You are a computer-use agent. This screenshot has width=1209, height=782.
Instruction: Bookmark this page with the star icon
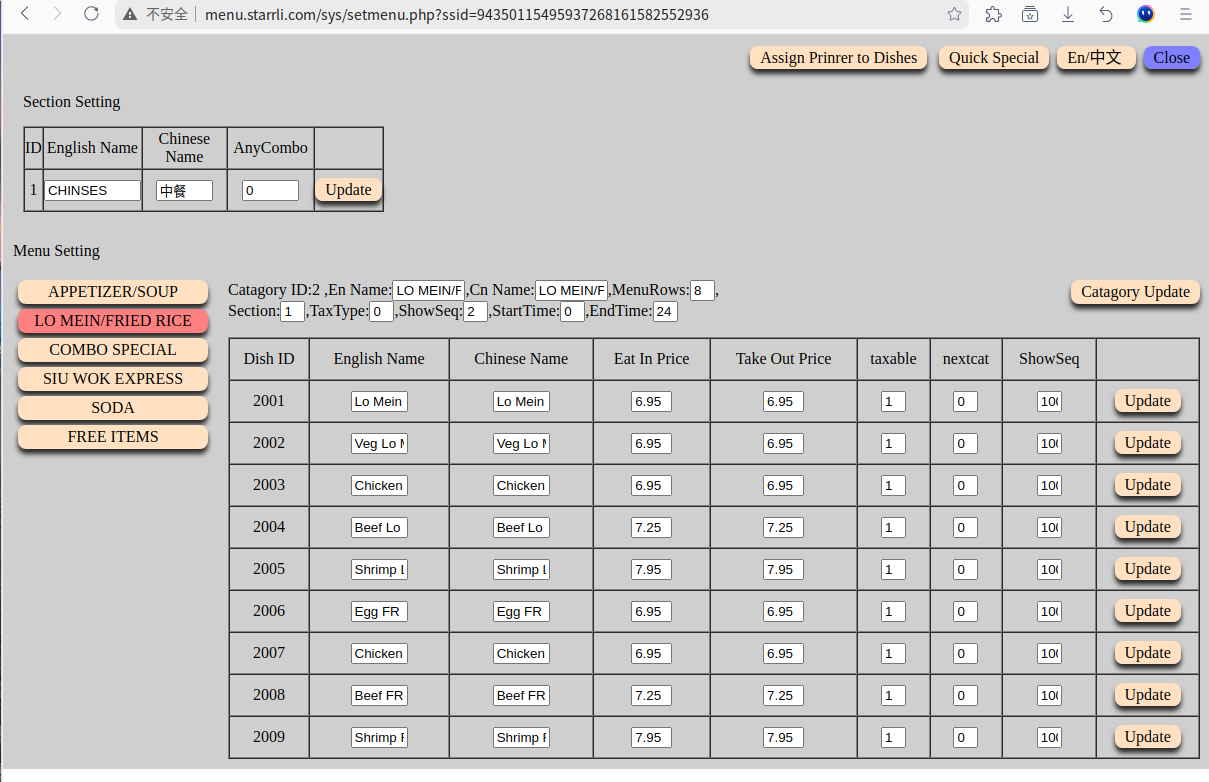pos(954,14)
